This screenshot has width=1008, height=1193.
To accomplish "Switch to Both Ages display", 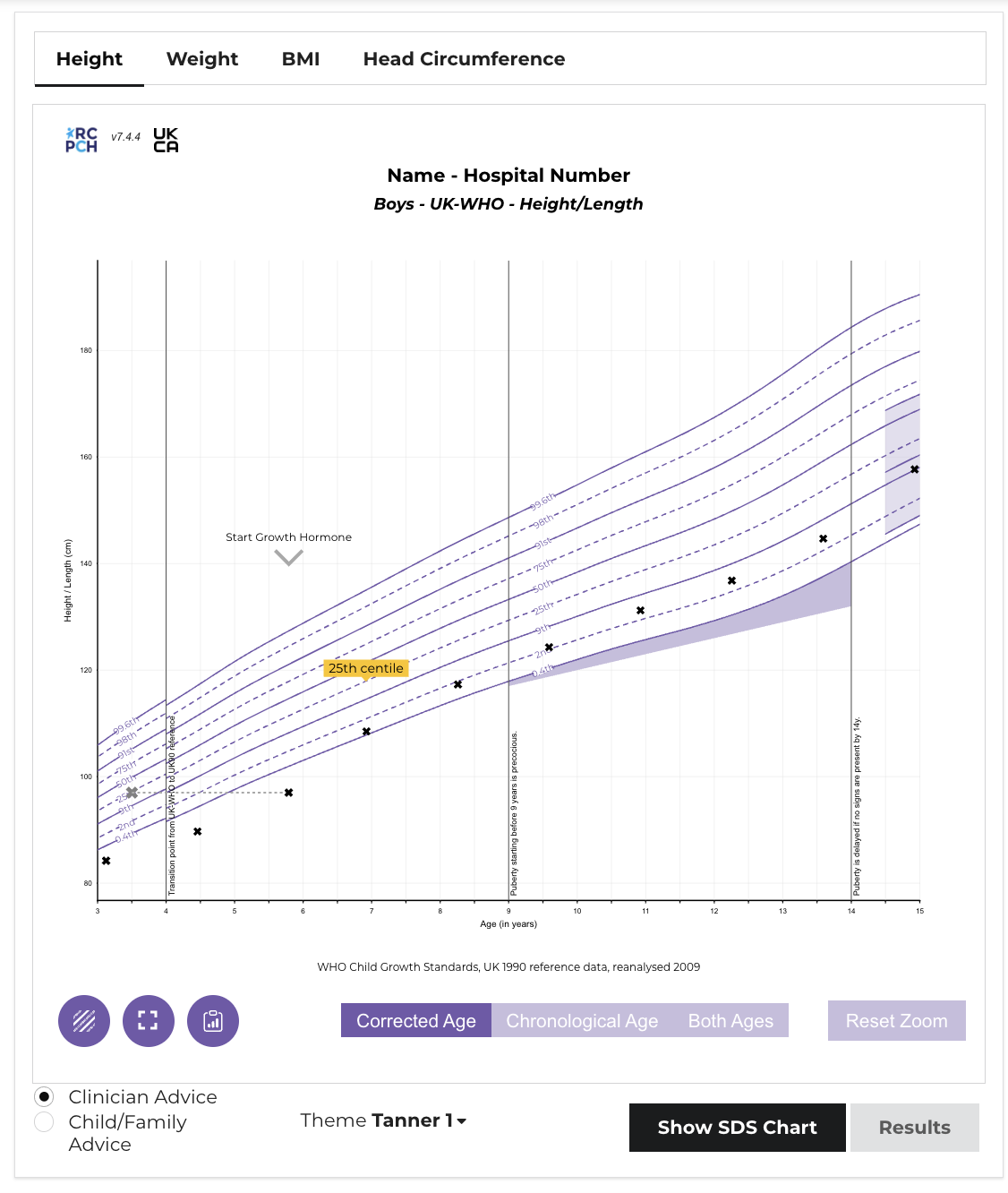I will click(730, 1020).
